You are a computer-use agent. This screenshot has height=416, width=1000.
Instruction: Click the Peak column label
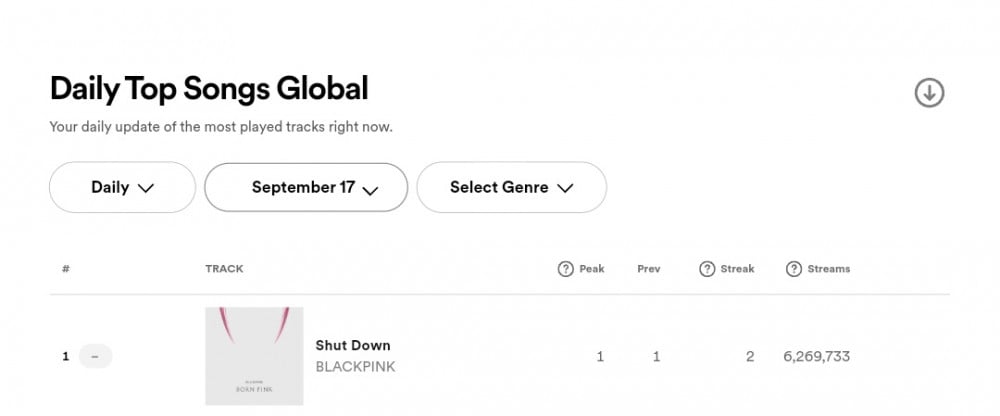(x=592, y=269)
